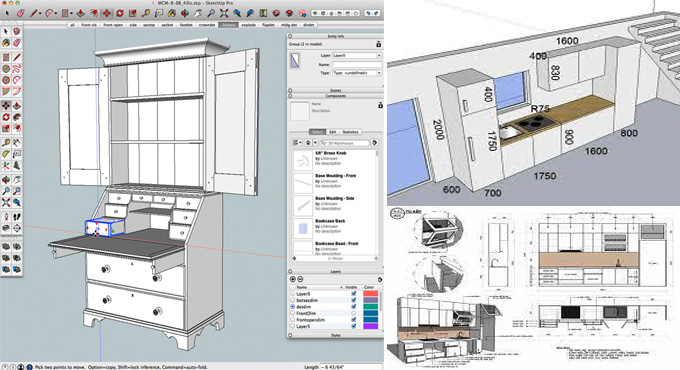Pick the Protractor tool in left palette
The width and height of the screenshot is (680, 370).
point(6,154)
